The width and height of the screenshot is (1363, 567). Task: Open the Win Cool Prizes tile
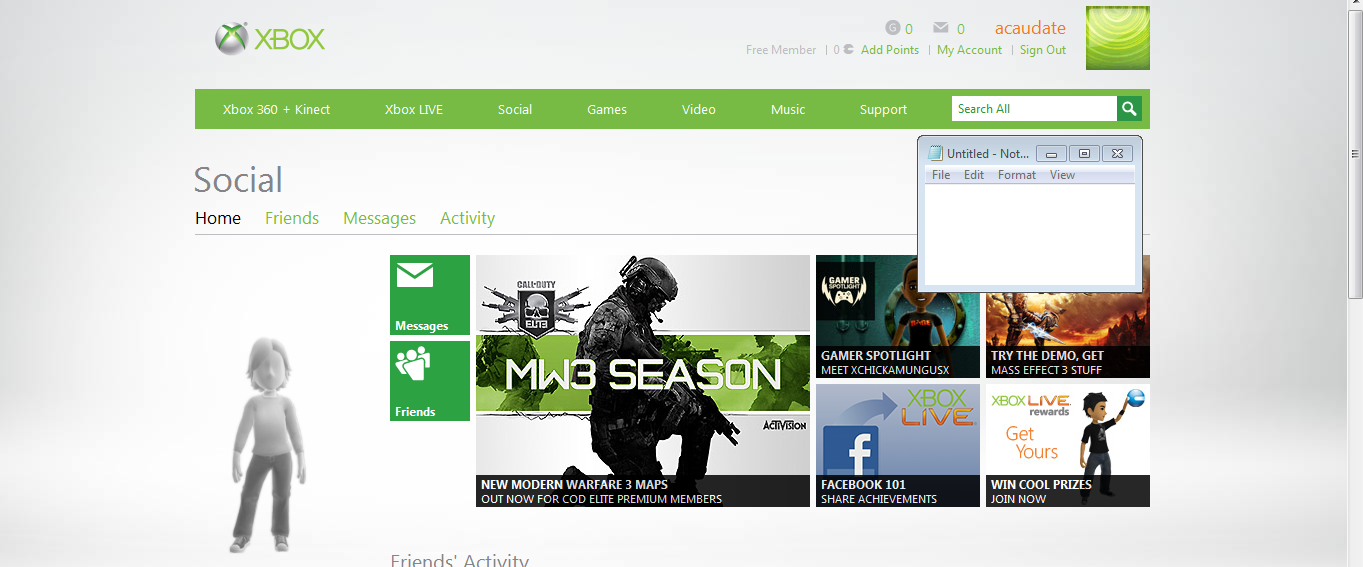pos(1068,445)
